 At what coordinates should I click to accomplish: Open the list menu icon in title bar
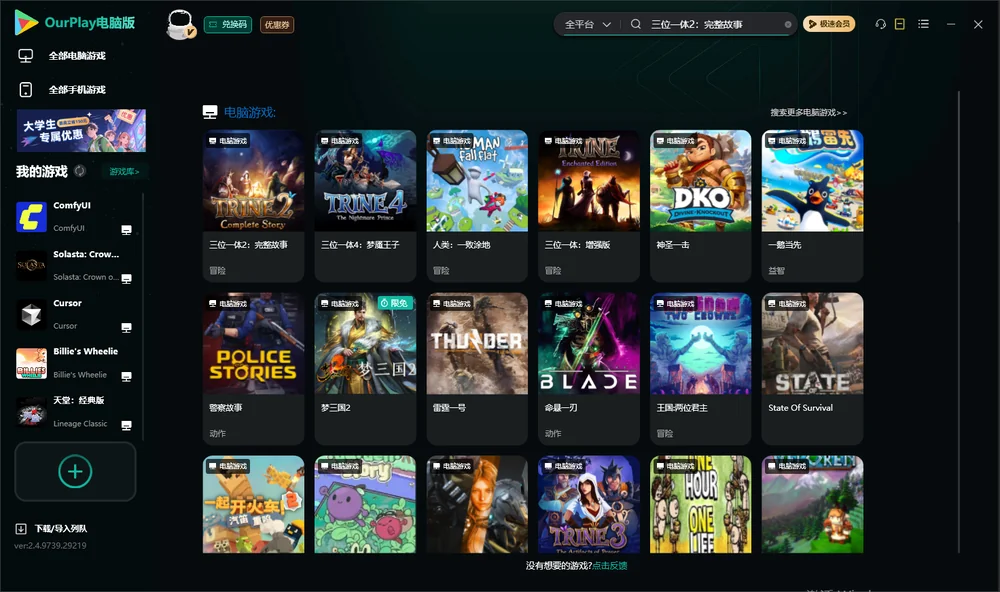coord(923,24)
